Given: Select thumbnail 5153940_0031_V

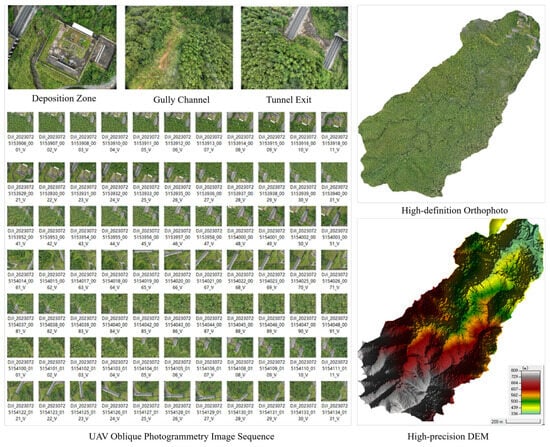Looking at the screenshot, I should click(x=334, y=172).
